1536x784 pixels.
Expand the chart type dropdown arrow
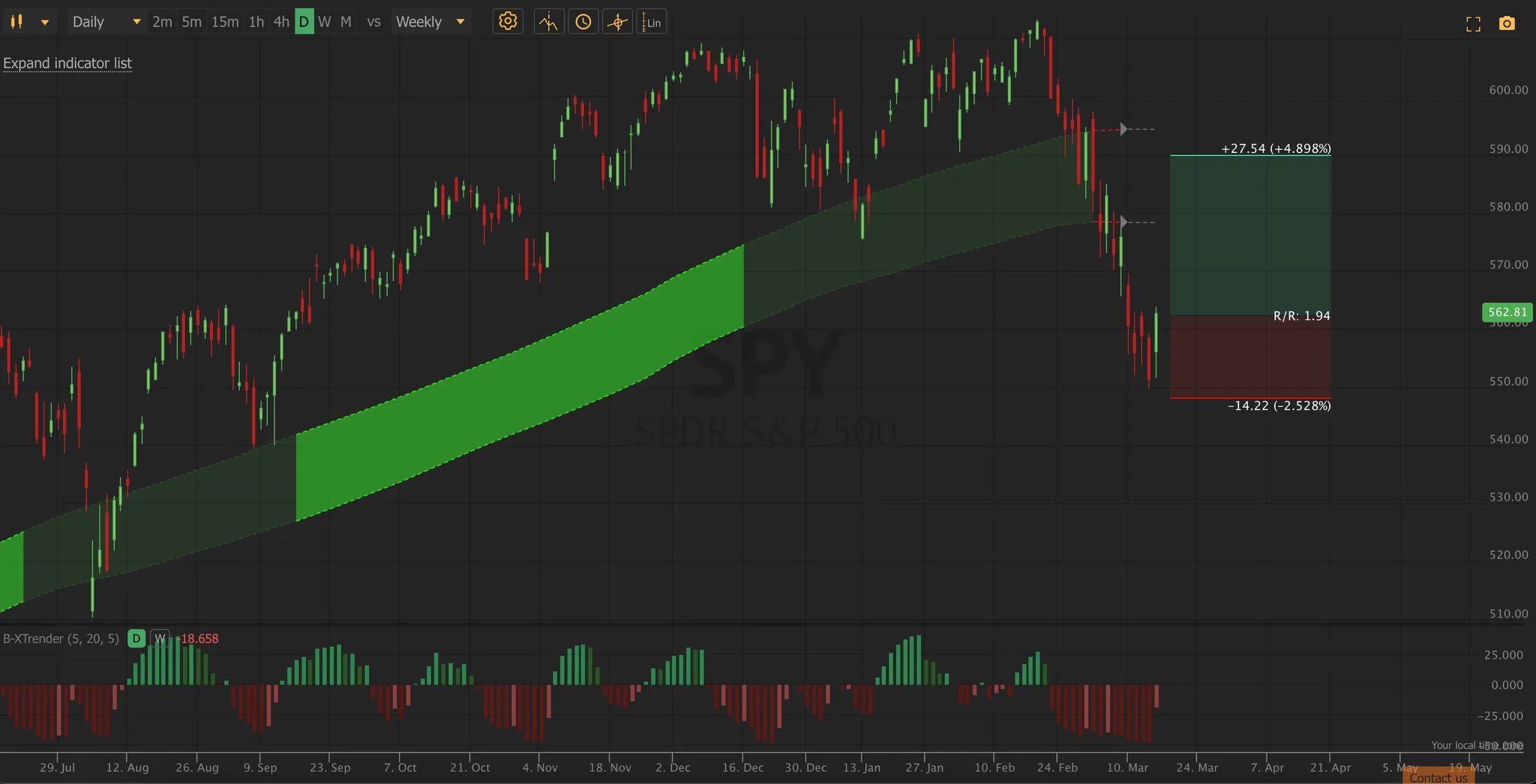point(45,22)
